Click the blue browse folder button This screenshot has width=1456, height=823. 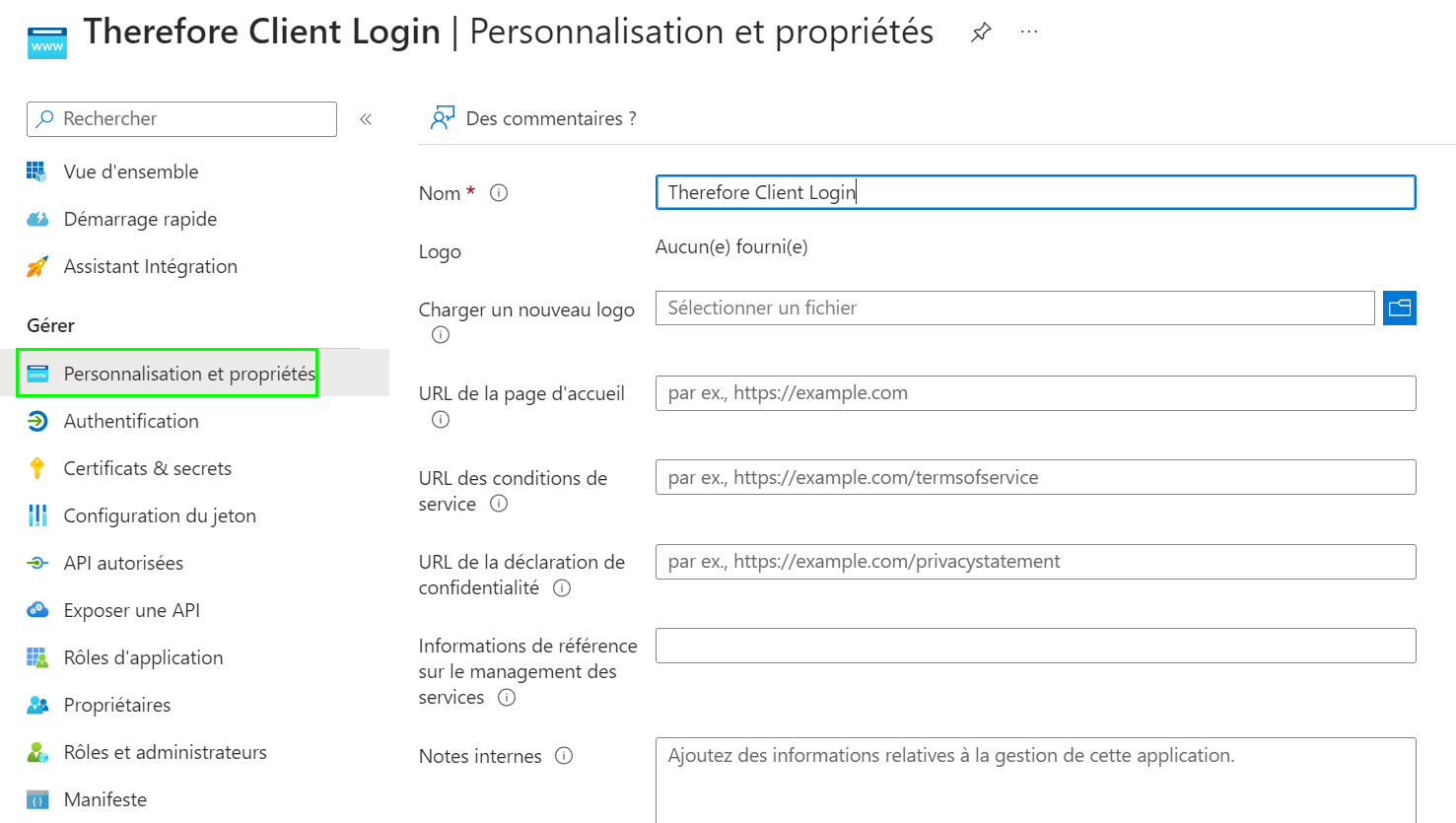1400,308
